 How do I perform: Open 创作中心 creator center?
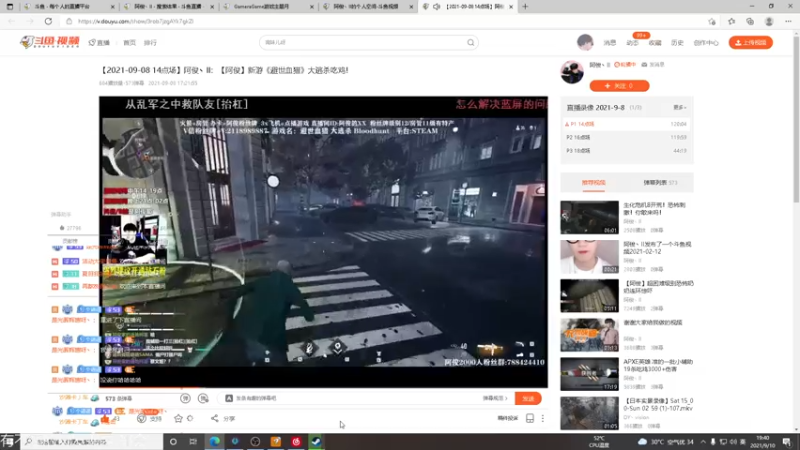[x=706, y=43]
